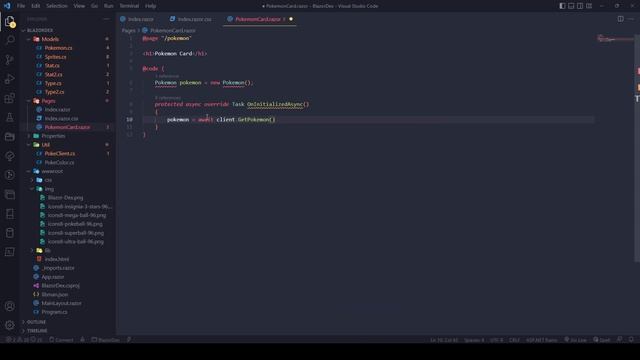
Task: Click the minimap preview in the editor
Action: point(615,39)
